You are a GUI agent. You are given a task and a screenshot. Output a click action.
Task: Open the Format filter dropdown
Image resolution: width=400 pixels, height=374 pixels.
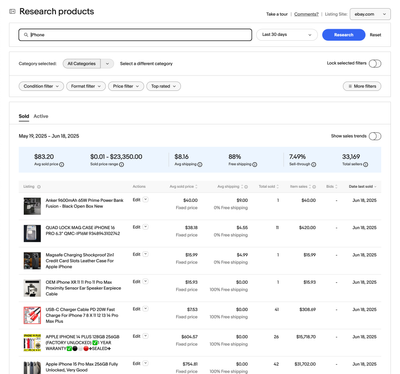[86, 86]
